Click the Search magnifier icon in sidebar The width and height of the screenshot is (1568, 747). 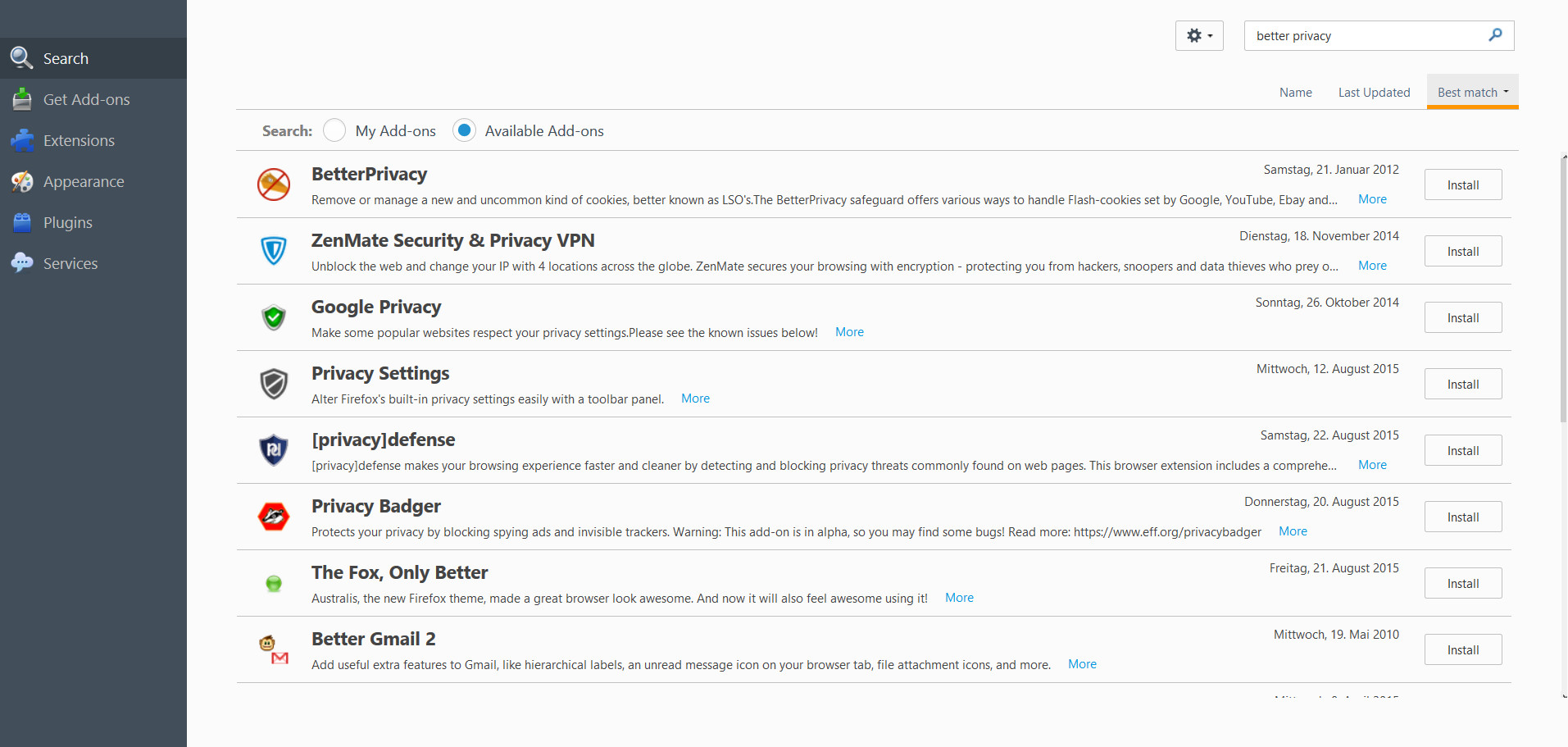tap(21, 58)
